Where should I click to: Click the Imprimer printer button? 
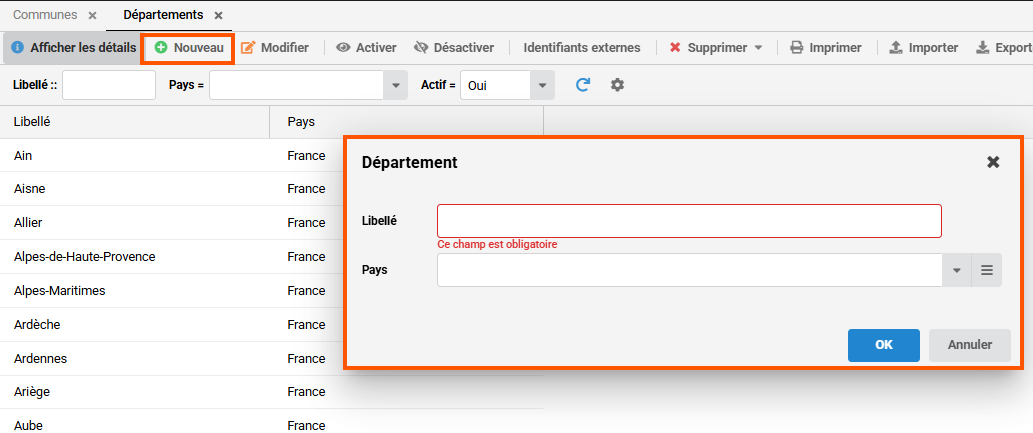(825, 48)
